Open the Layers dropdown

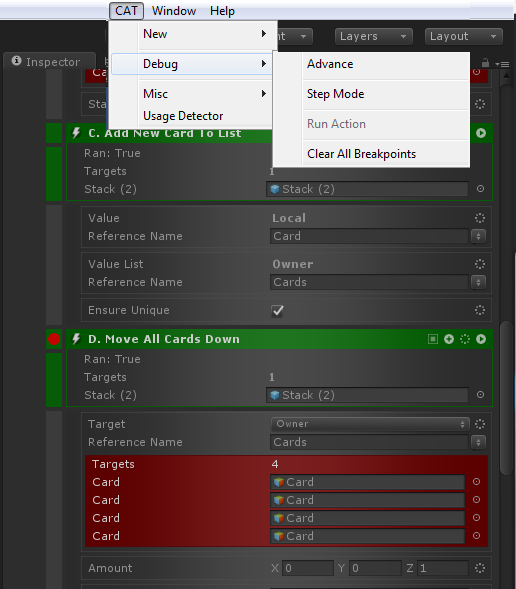(374, 36)
